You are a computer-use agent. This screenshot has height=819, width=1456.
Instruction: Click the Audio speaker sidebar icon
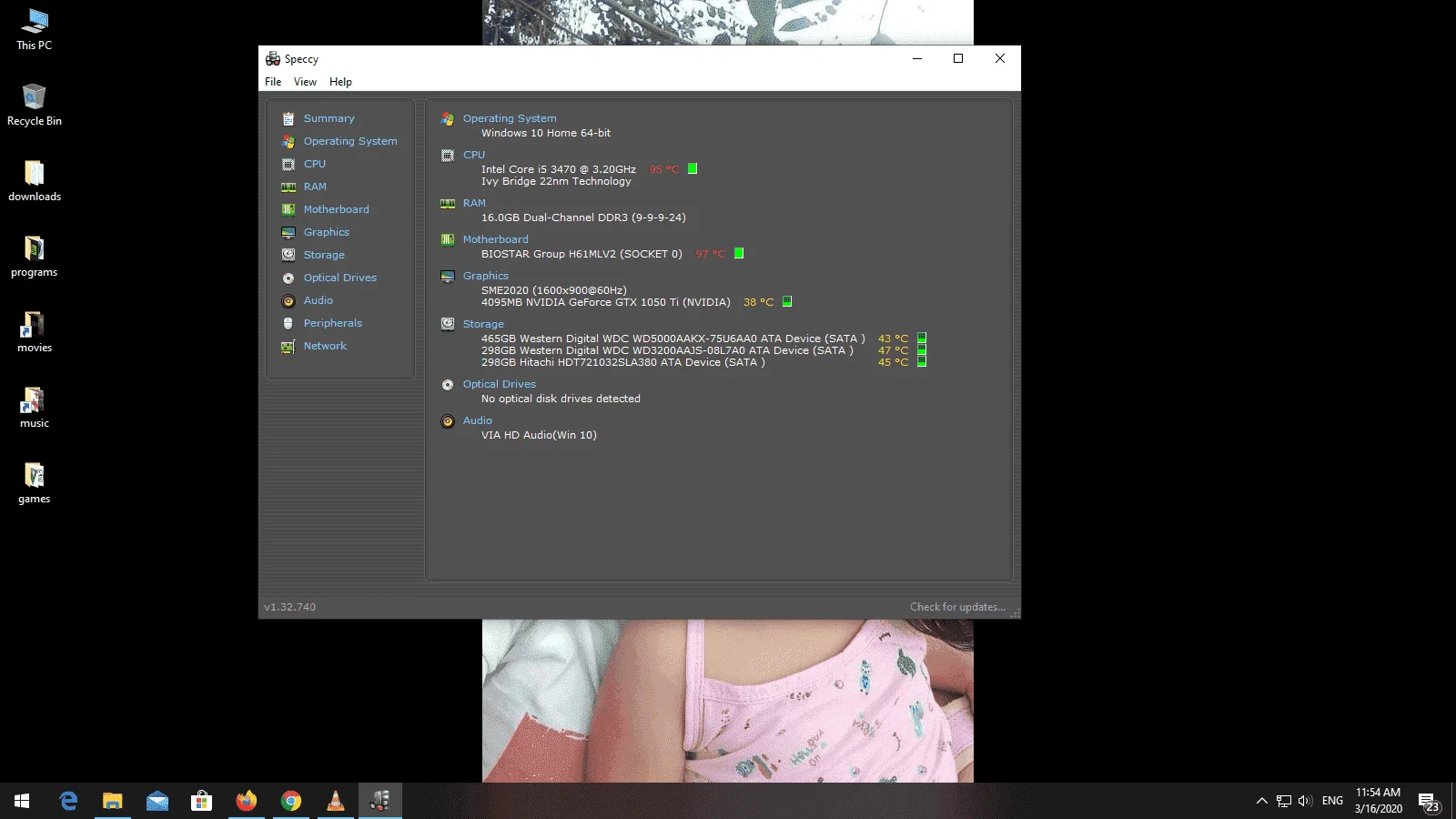pos(288,301)
